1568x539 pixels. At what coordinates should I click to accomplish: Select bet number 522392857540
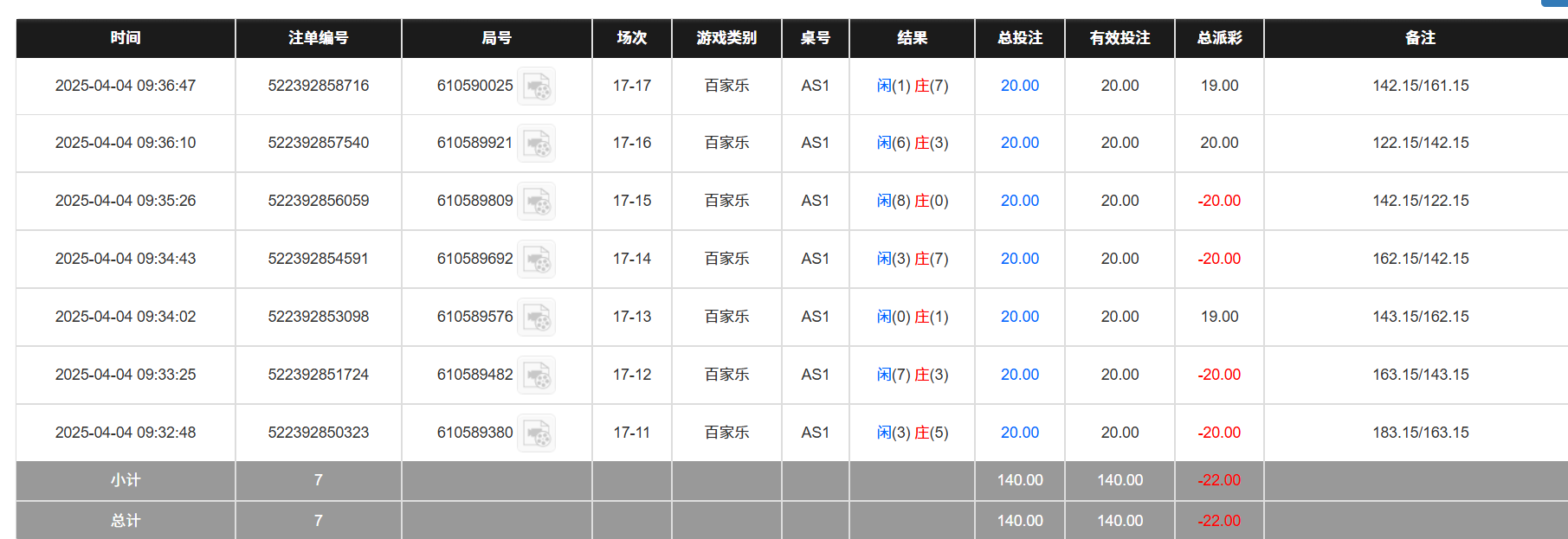[x=318, y=143]
